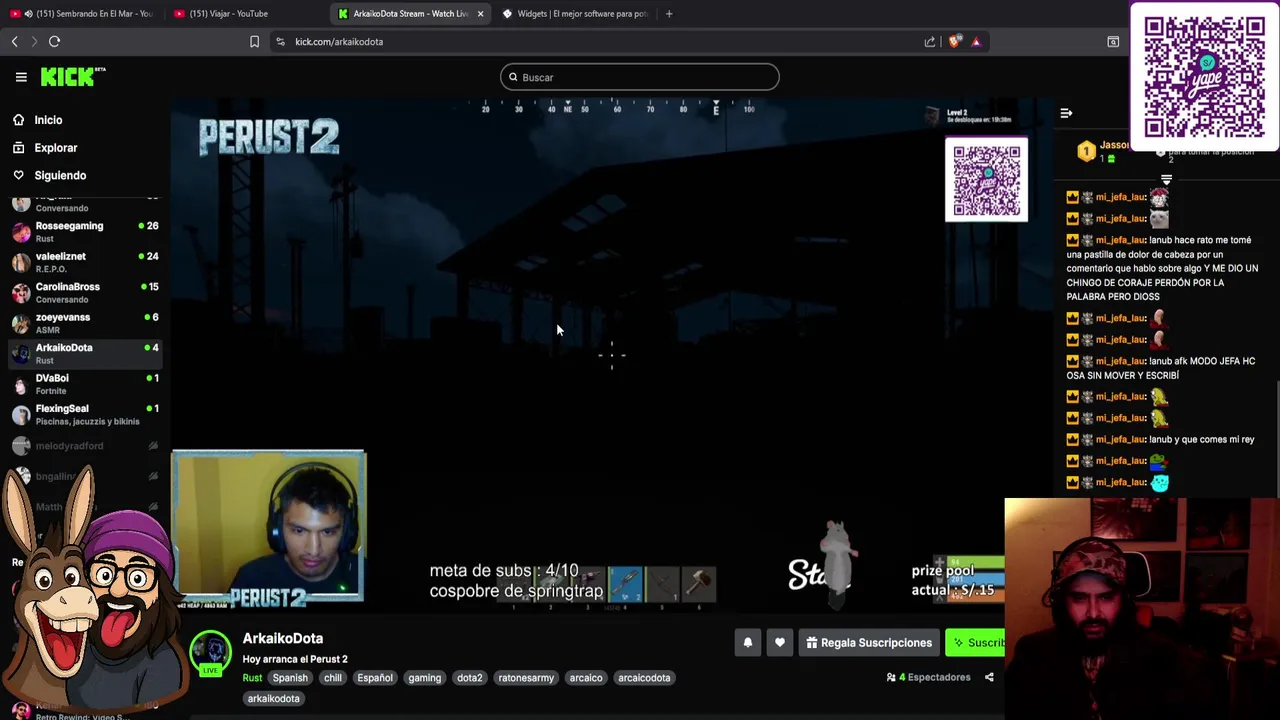Open DVaBoi Fortnite channel
Image resolution: width=1280 pixels, height=720 pixels.
coord(85,384)
